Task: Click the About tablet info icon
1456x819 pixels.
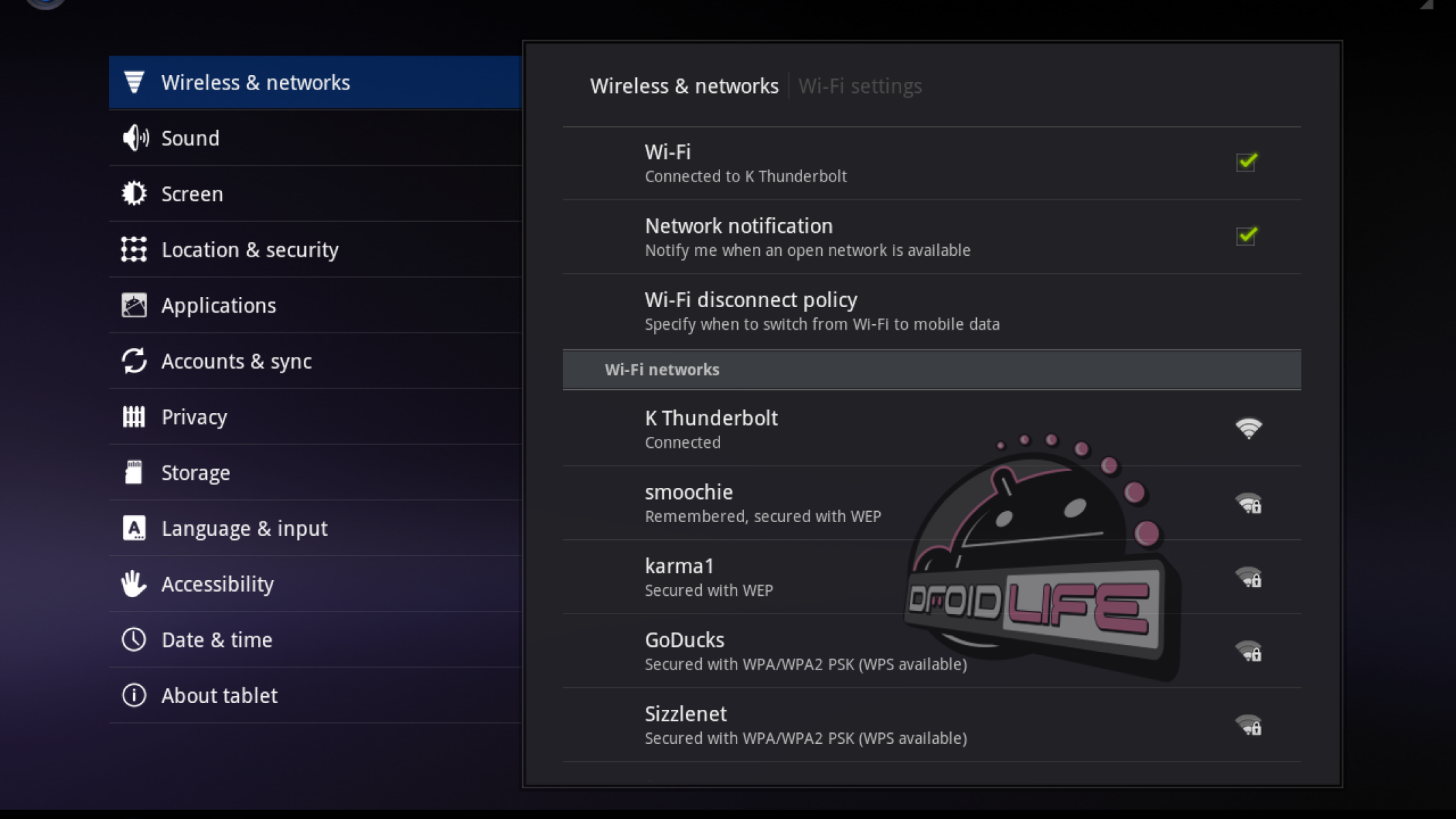Action: click(134, 695)
